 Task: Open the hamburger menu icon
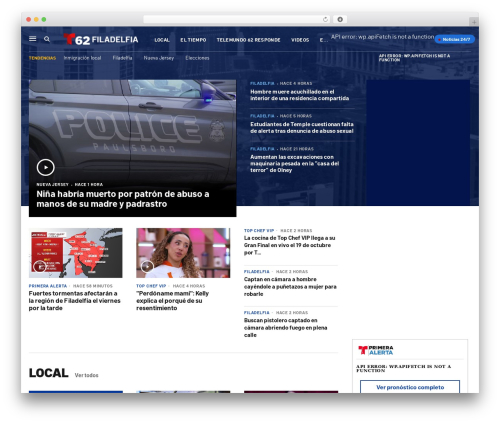pyautogui.click(x=33, y=39)
